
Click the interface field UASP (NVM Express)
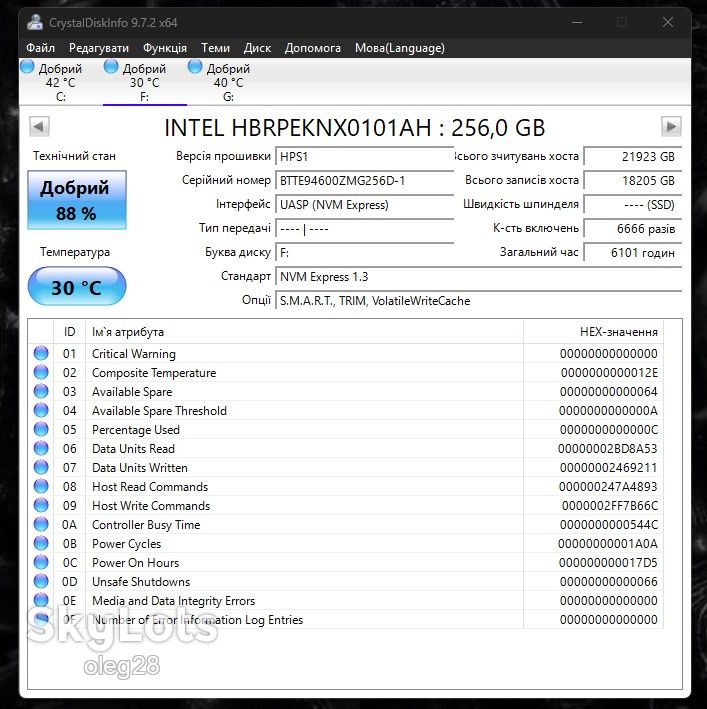364,204
